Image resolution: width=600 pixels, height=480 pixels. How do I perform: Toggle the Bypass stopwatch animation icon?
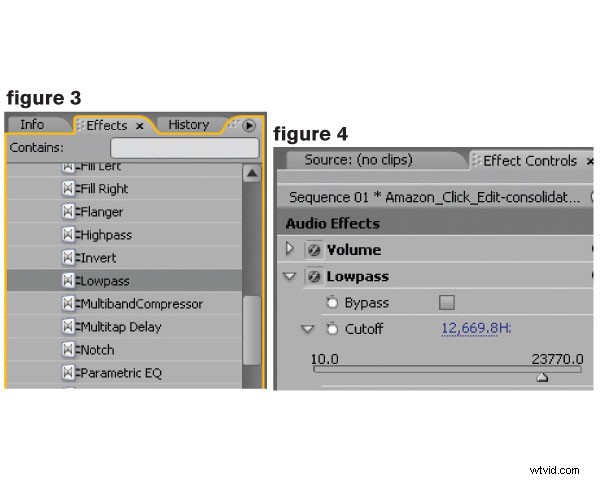[332, 302]
